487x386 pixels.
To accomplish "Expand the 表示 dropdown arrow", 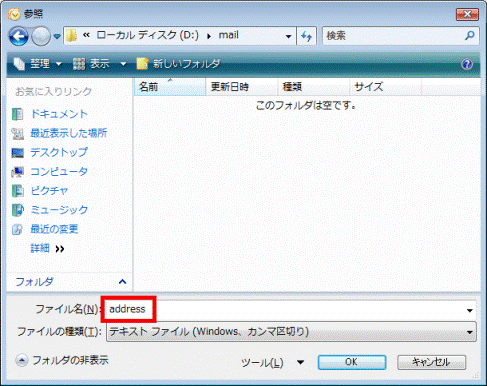I will [x=123, y=63].
